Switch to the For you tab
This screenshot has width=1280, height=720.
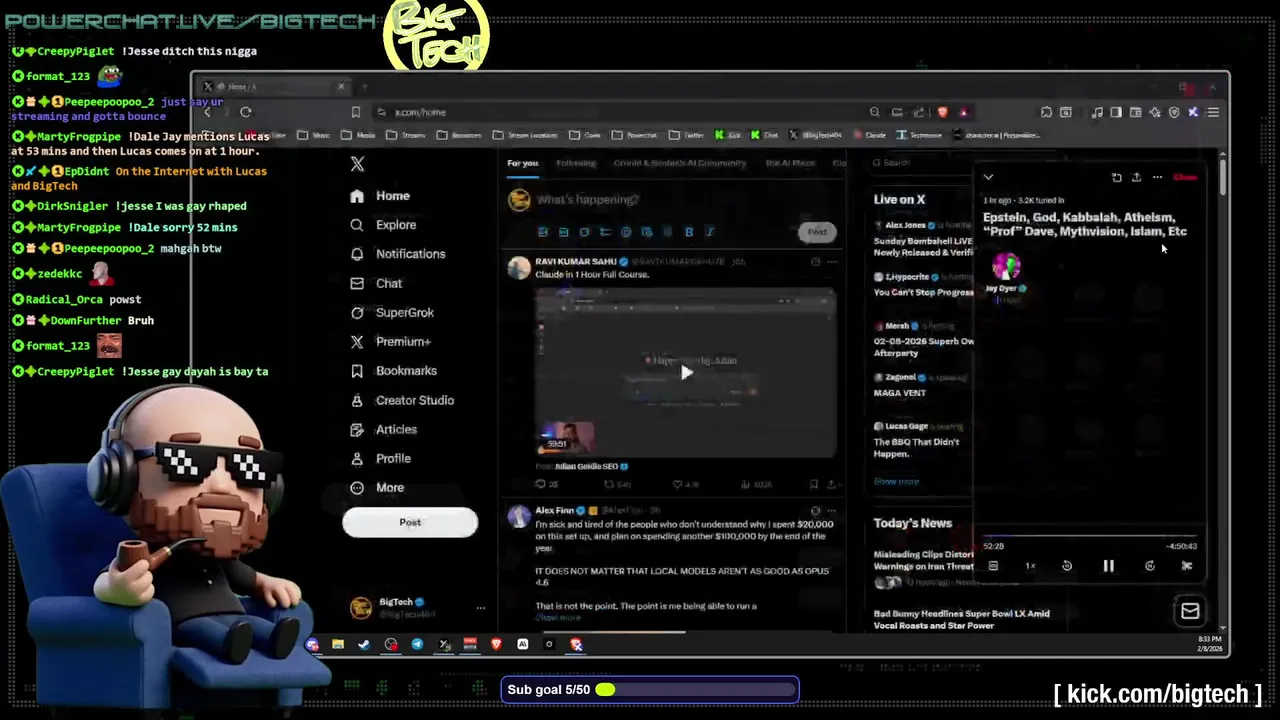522,163
